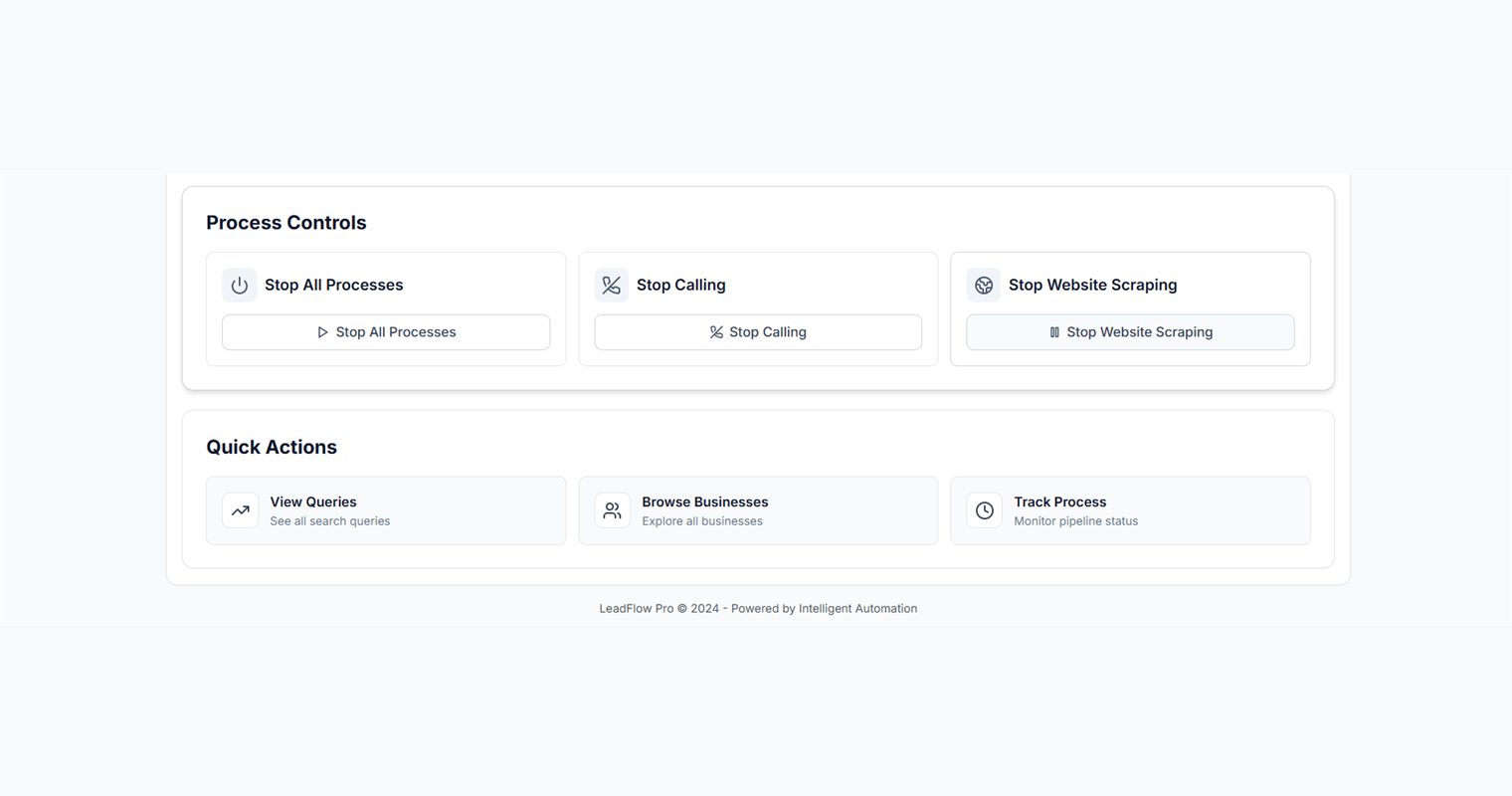Click the people icon for Browse Businesses
The image size is (1512, 796).
pos(613,510)
